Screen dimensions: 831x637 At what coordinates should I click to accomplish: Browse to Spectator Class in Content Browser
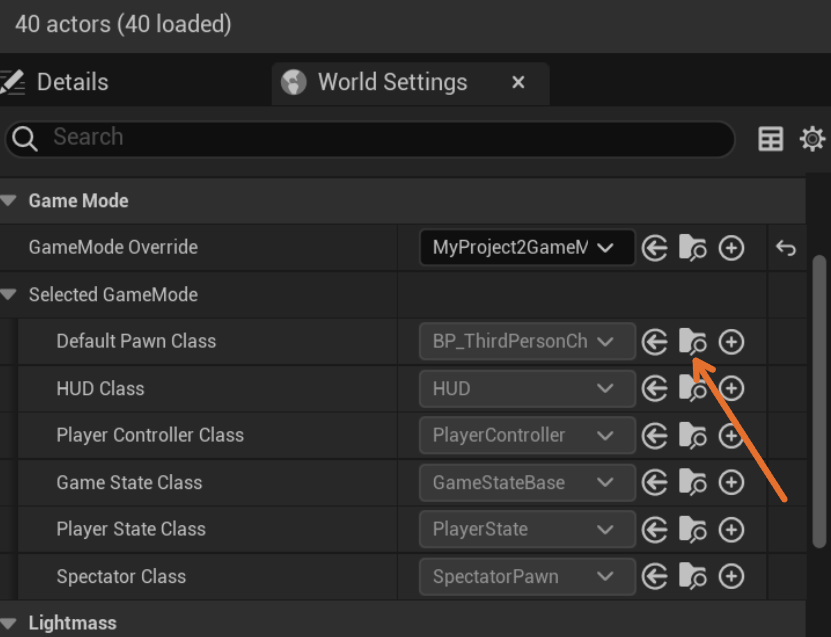692,577
